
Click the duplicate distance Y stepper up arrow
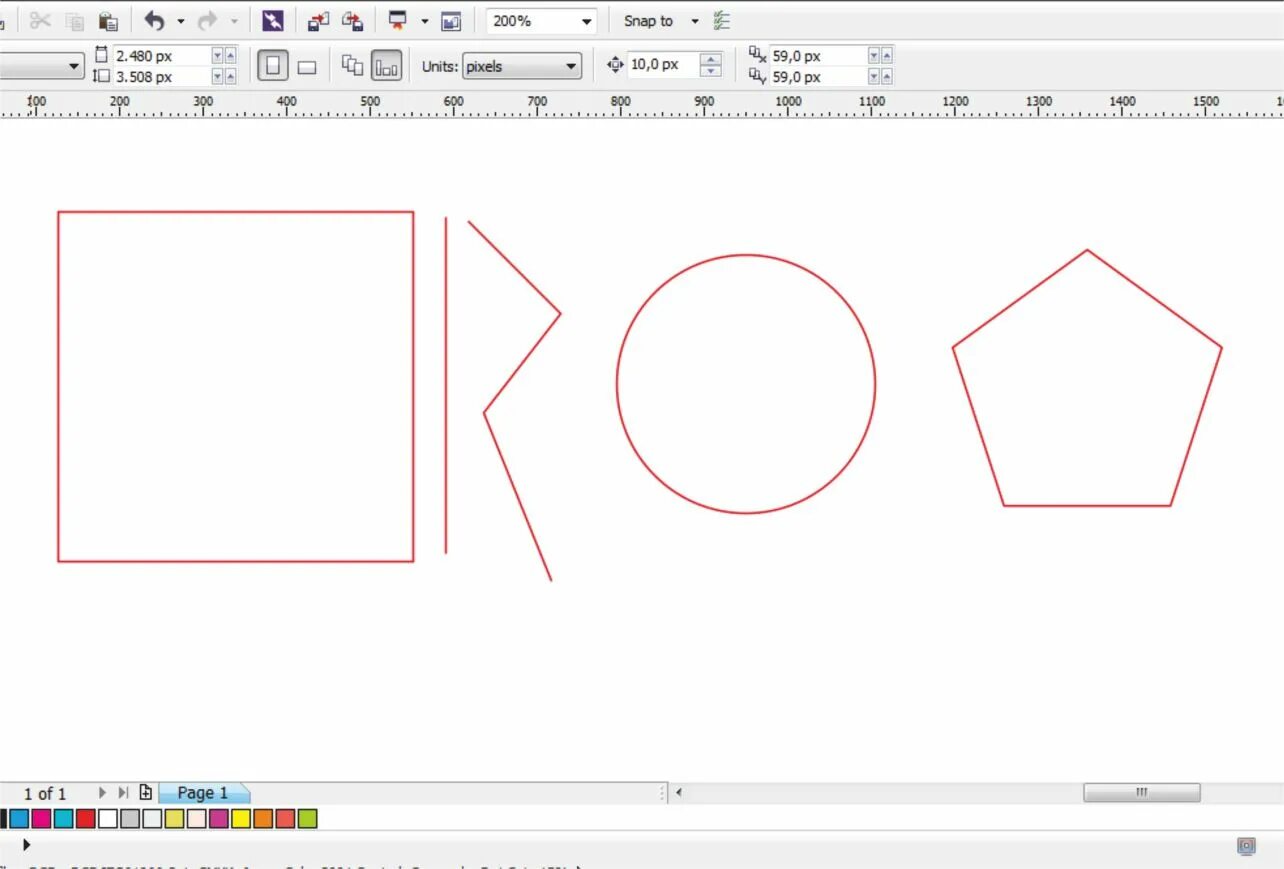click(x=887, y=77)
